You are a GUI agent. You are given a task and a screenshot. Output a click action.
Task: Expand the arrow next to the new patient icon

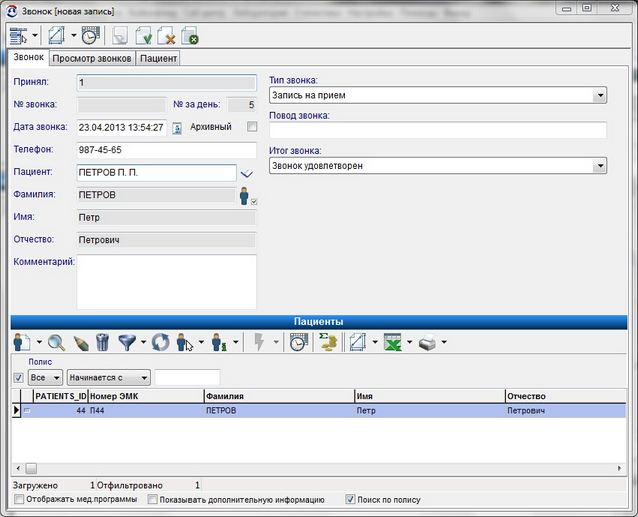39,342
